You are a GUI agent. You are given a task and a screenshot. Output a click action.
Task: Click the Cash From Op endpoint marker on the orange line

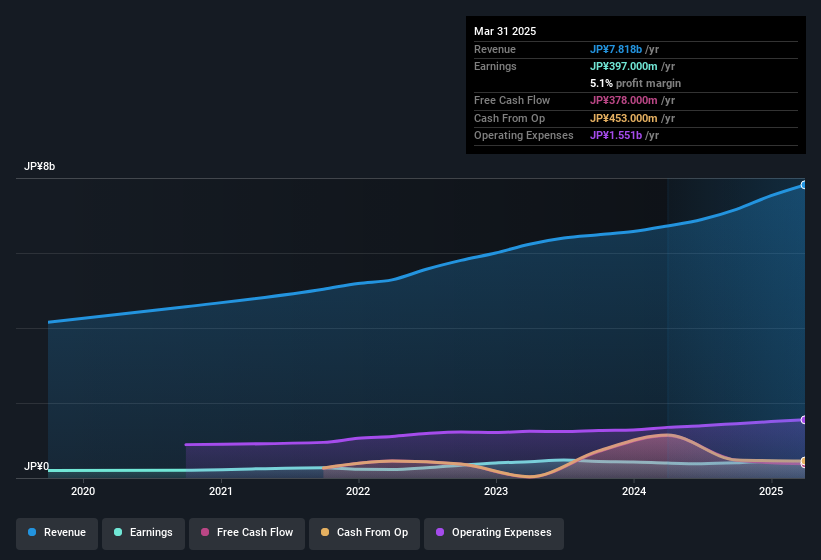tap(804, 461)
